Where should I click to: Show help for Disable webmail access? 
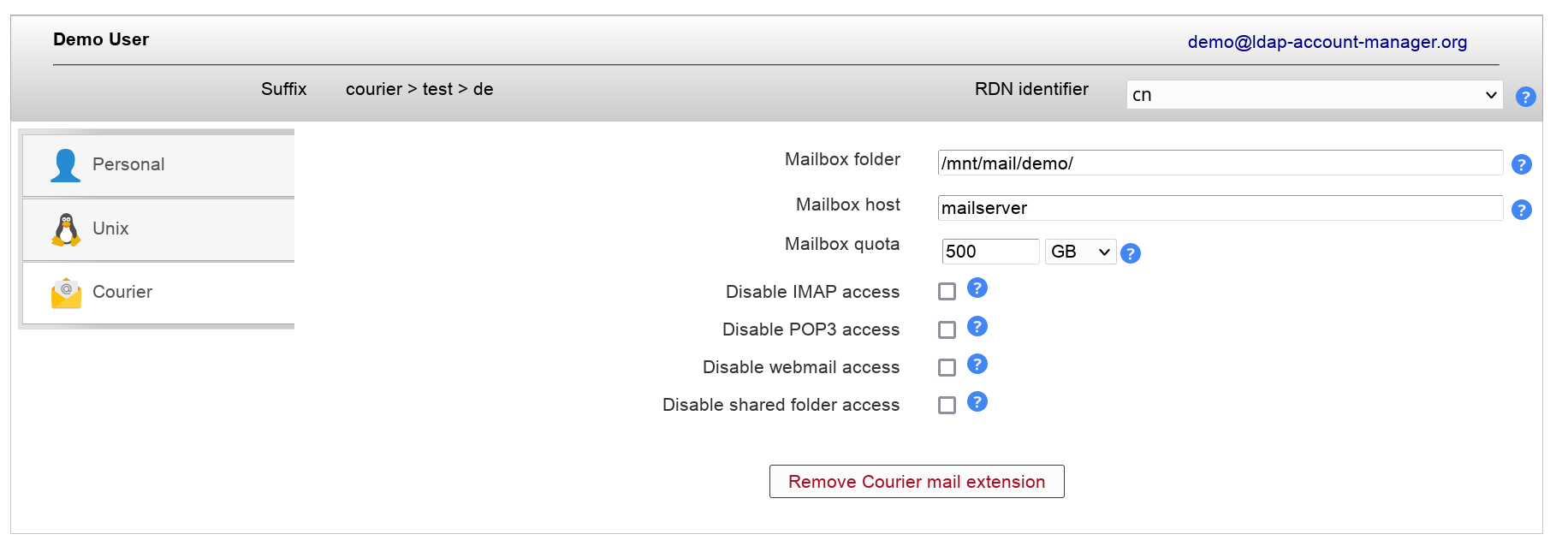click(x=977, y=365)
